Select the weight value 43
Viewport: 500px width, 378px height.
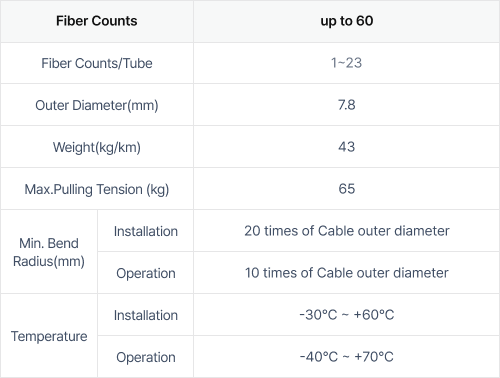[347, 147]
